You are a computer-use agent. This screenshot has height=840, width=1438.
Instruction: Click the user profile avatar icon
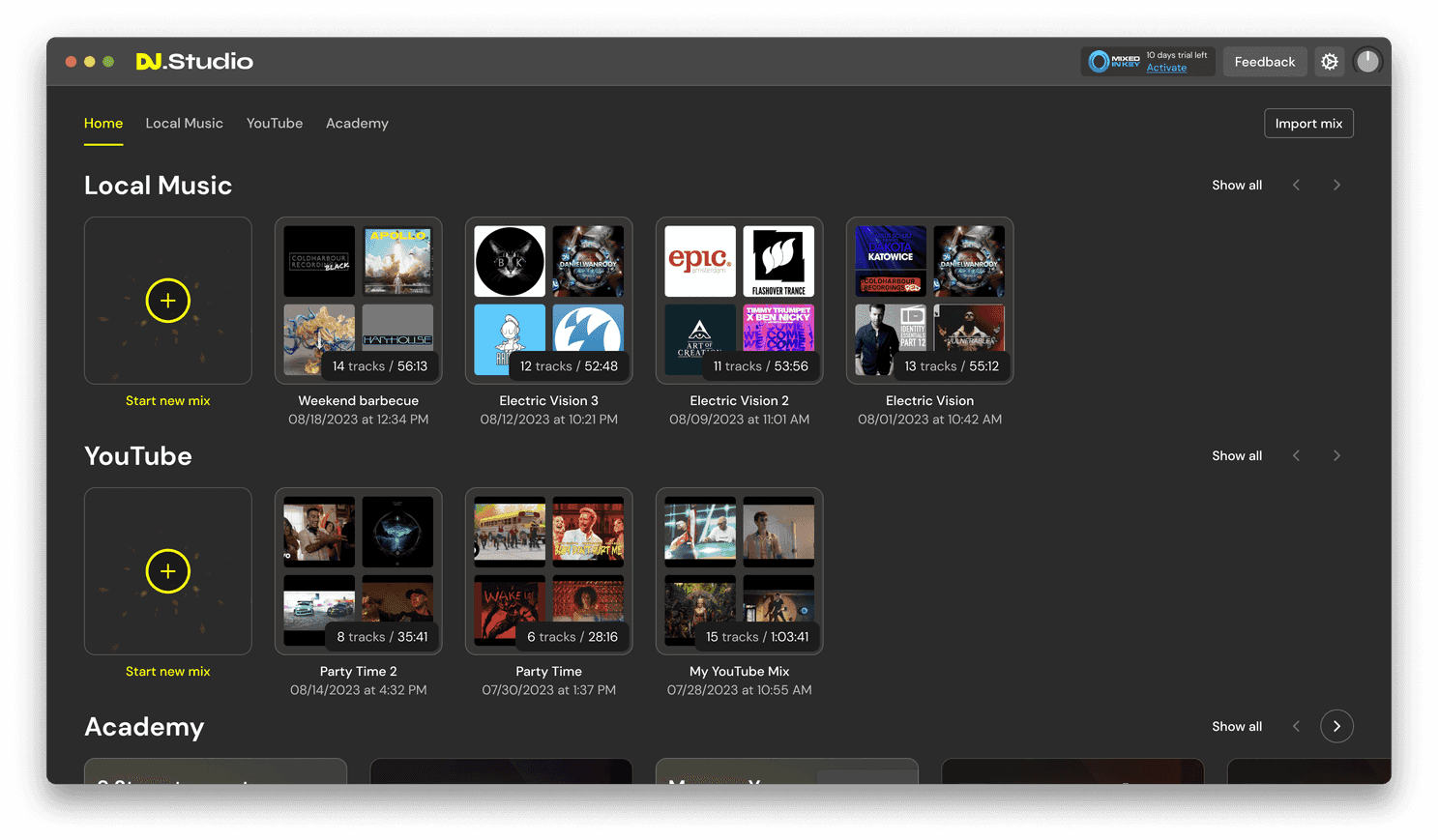pyautogui.click(x=1367, y=62)
